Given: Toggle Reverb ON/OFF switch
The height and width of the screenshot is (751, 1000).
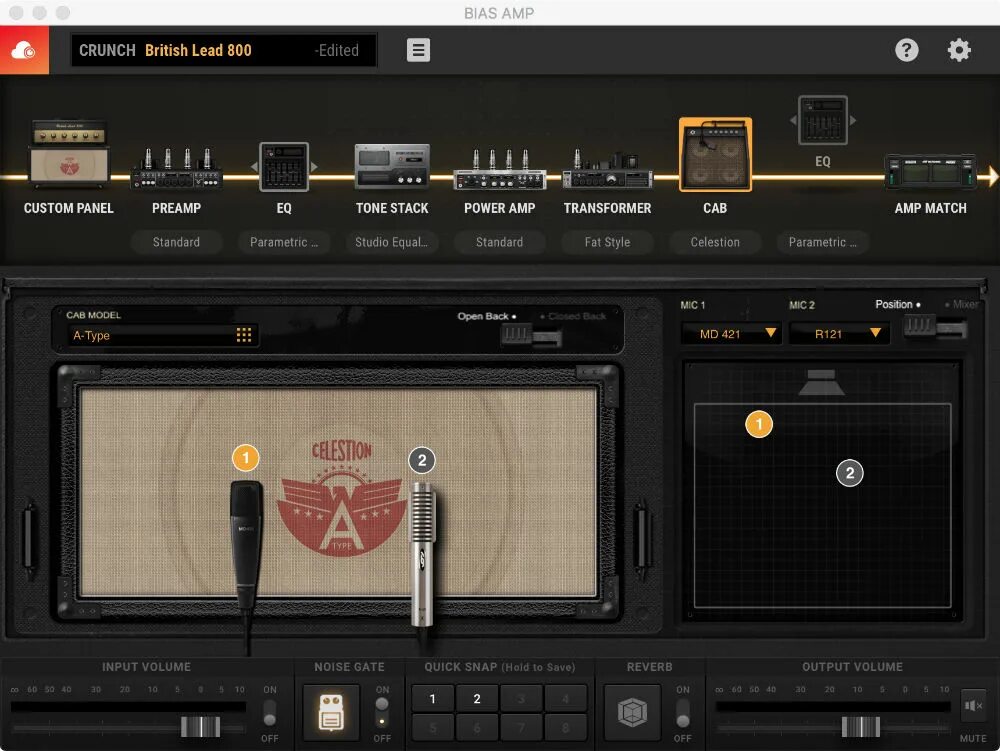Looking at the screenshot, I should 682,713.
